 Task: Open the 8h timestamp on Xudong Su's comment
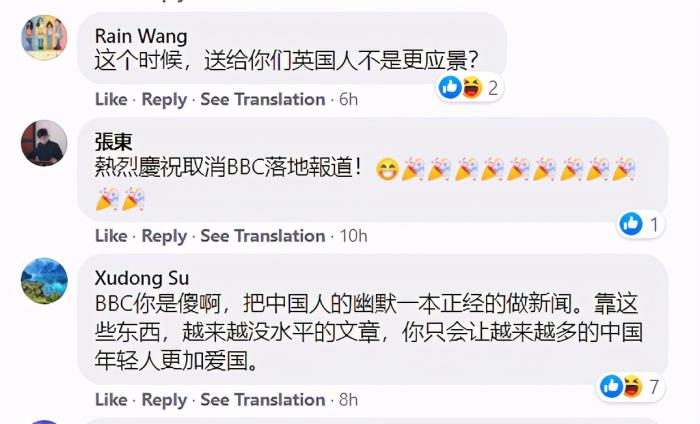point(348,399)
